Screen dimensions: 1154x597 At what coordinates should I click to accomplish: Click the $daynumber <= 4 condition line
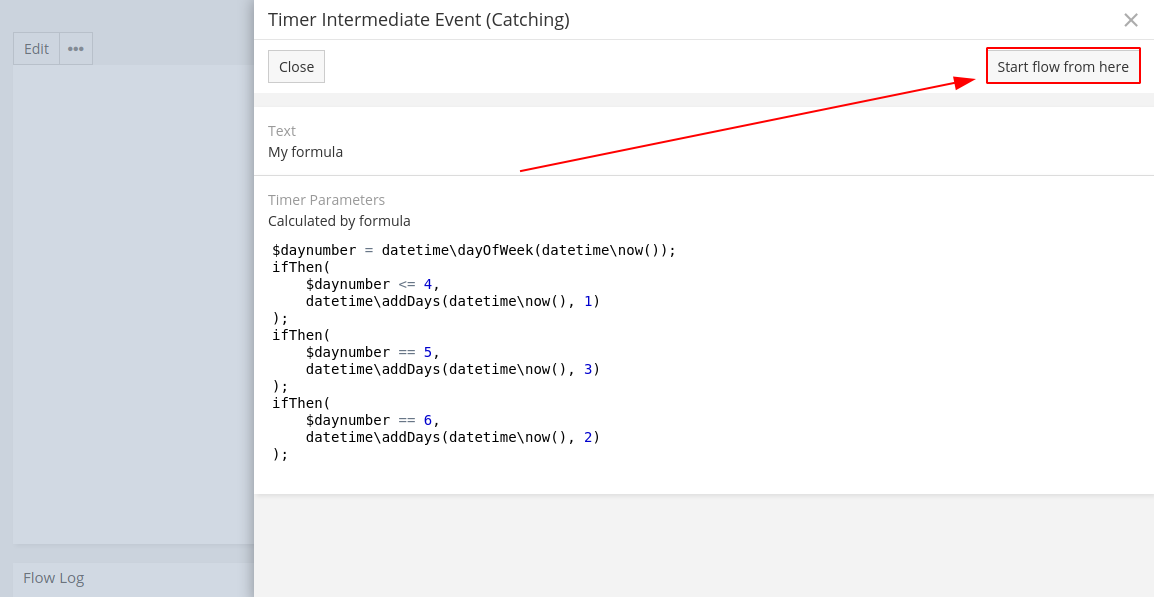click(372, 284)
